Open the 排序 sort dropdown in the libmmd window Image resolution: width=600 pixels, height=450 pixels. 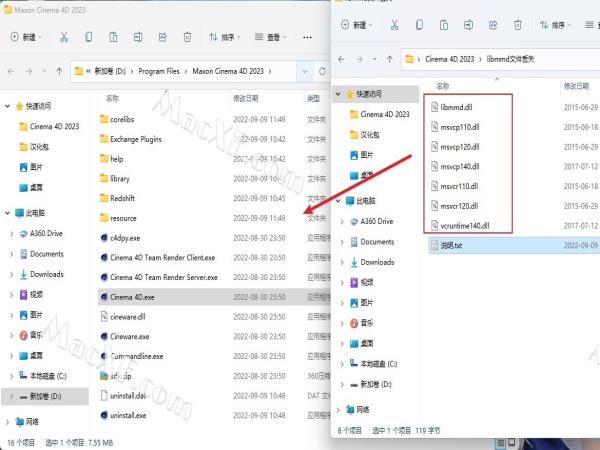click(x=555, y=25)
